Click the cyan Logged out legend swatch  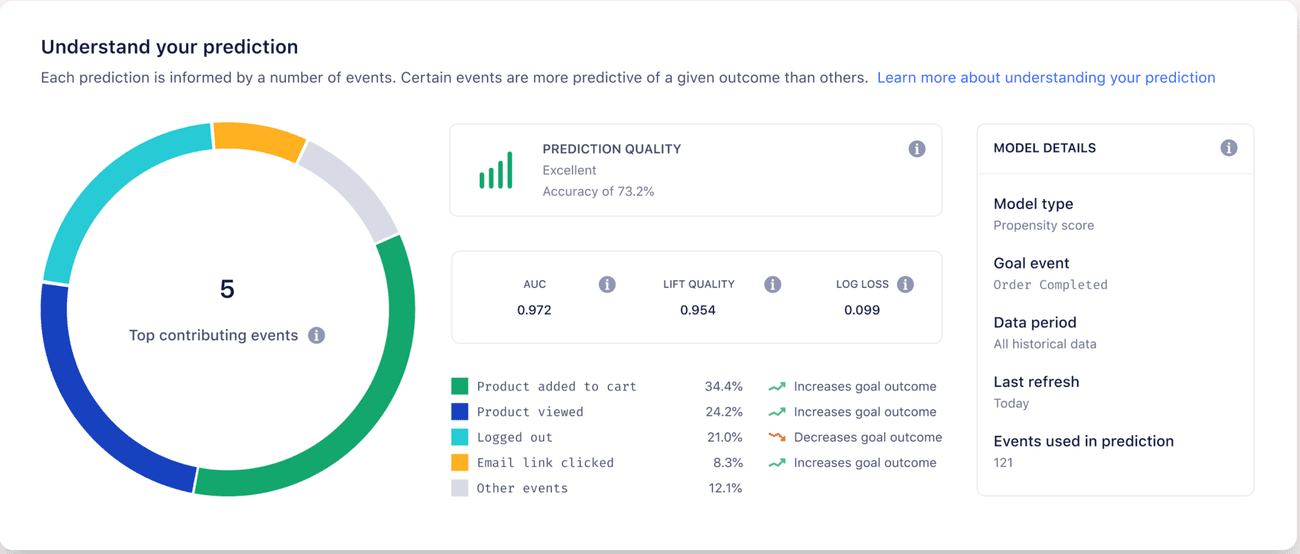(x=460, y=437)
